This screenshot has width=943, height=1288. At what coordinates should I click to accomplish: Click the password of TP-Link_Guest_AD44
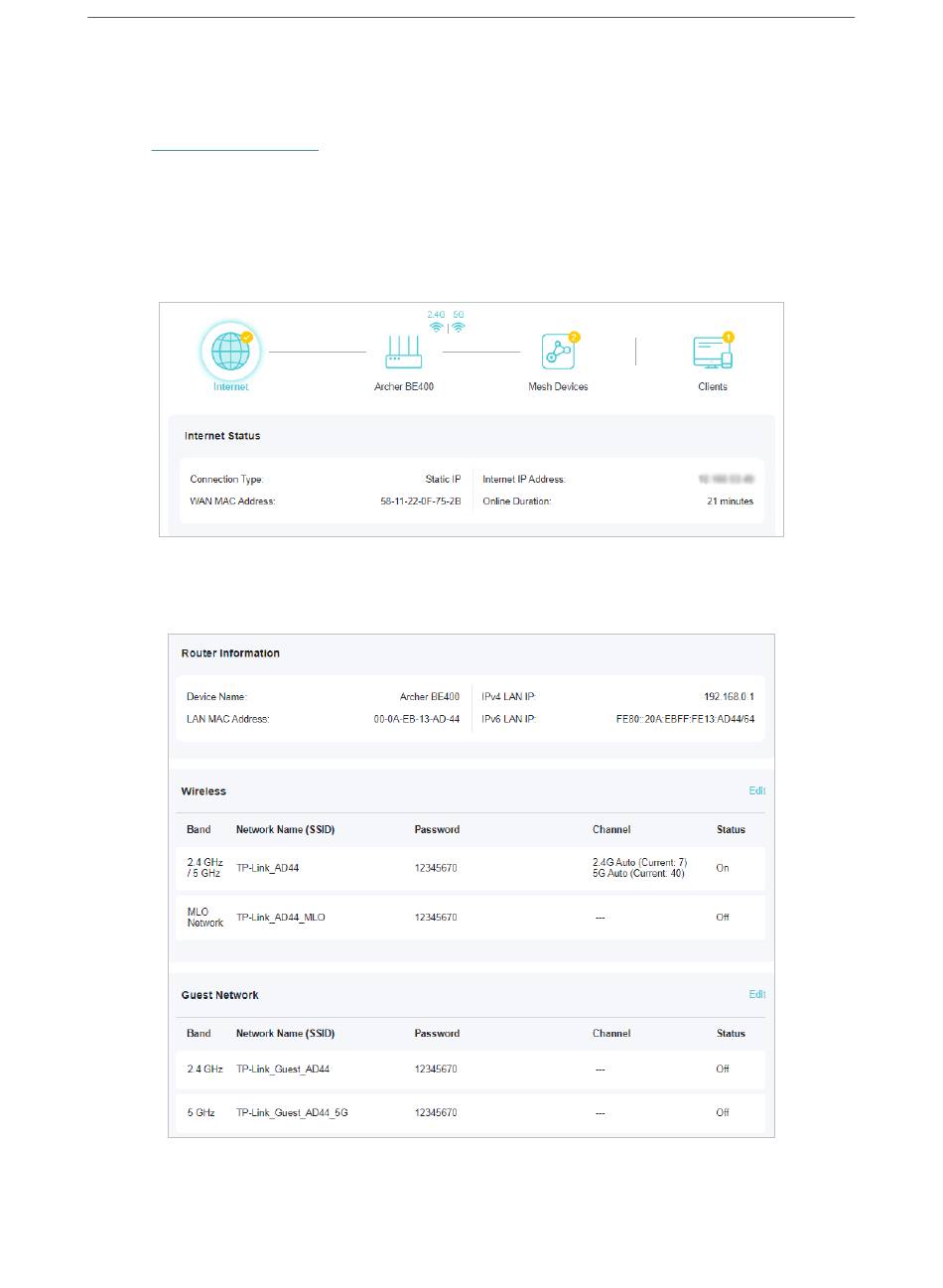click(436, 1070)
